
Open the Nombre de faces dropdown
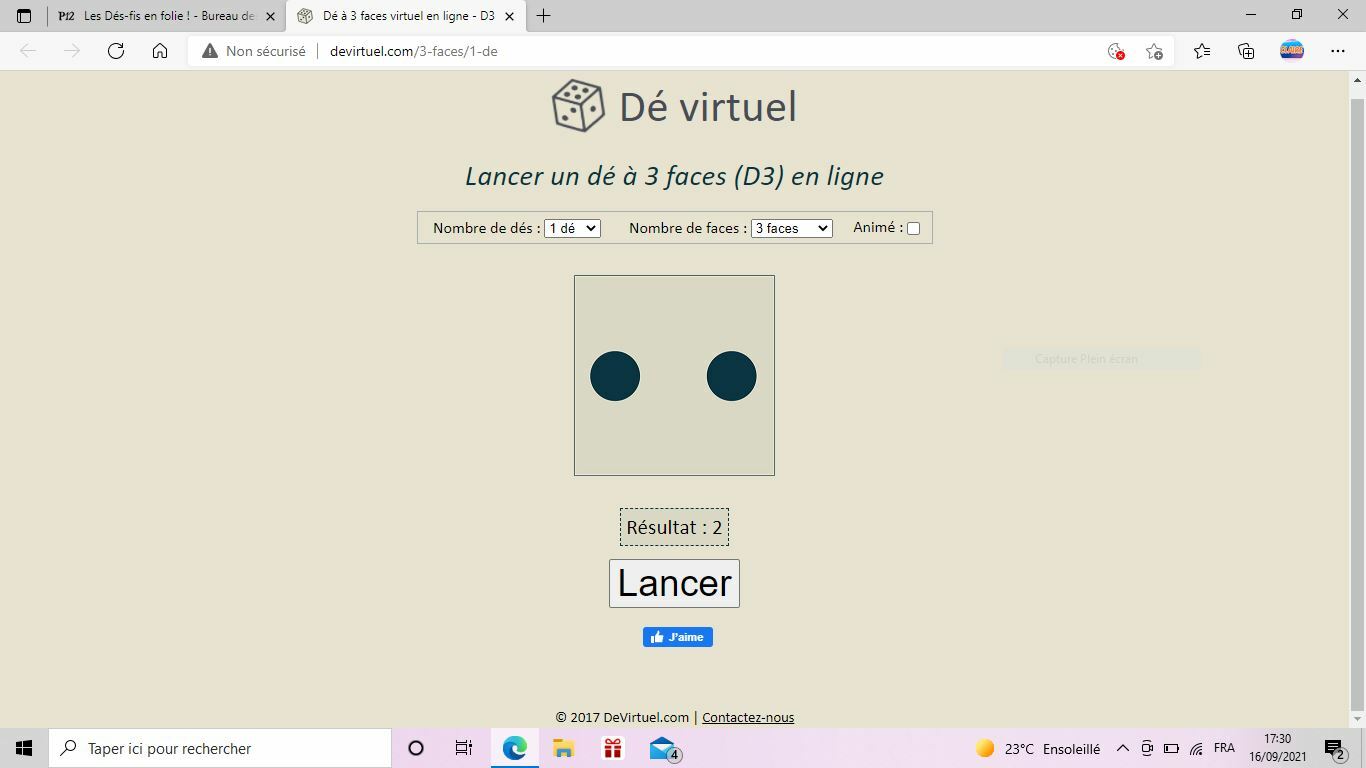click(791, 228)
